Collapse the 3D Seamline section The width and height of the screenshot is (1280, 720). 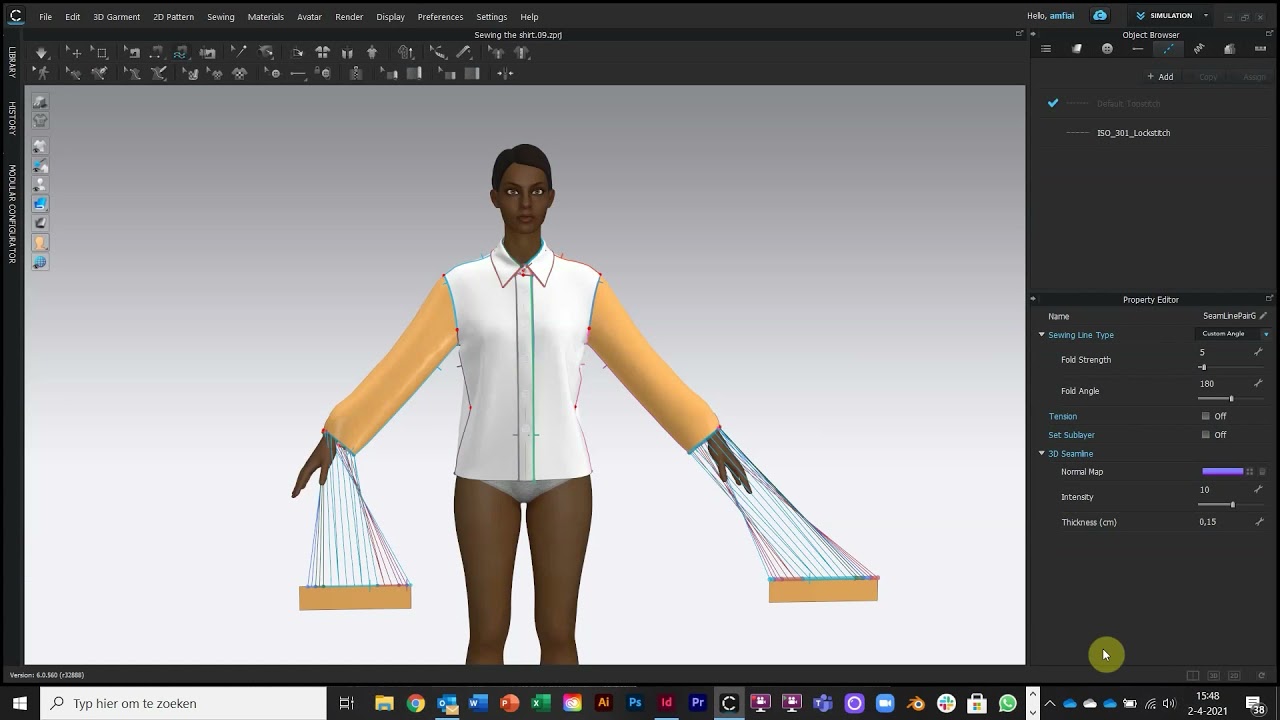[1041, 454]
